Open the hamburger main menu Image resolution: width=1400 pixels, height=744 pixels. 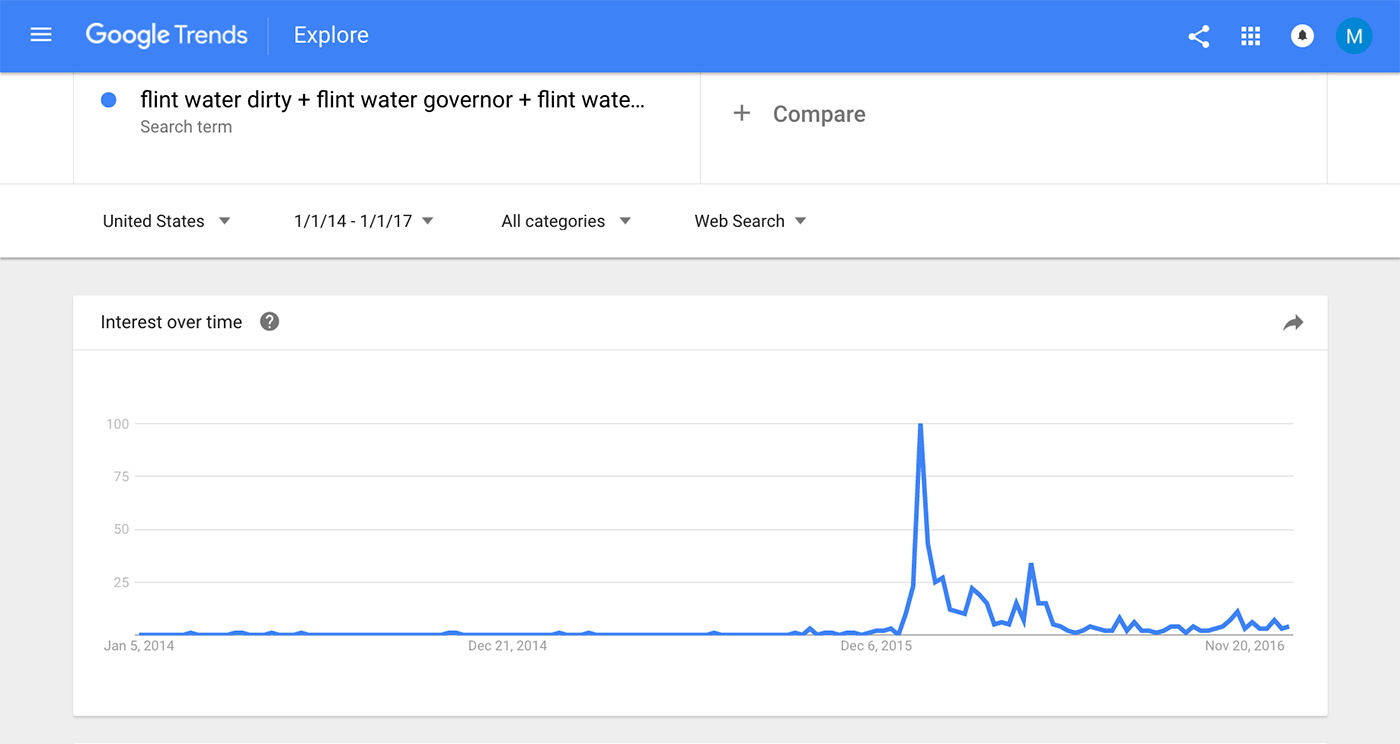(x=41, y=35)
